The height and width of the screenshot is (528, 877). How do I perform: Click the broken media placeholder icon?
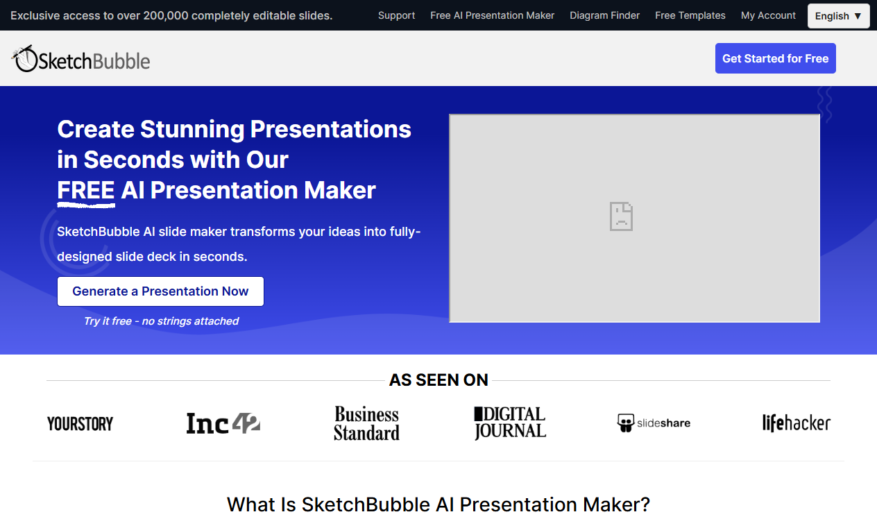coord(621,216)
